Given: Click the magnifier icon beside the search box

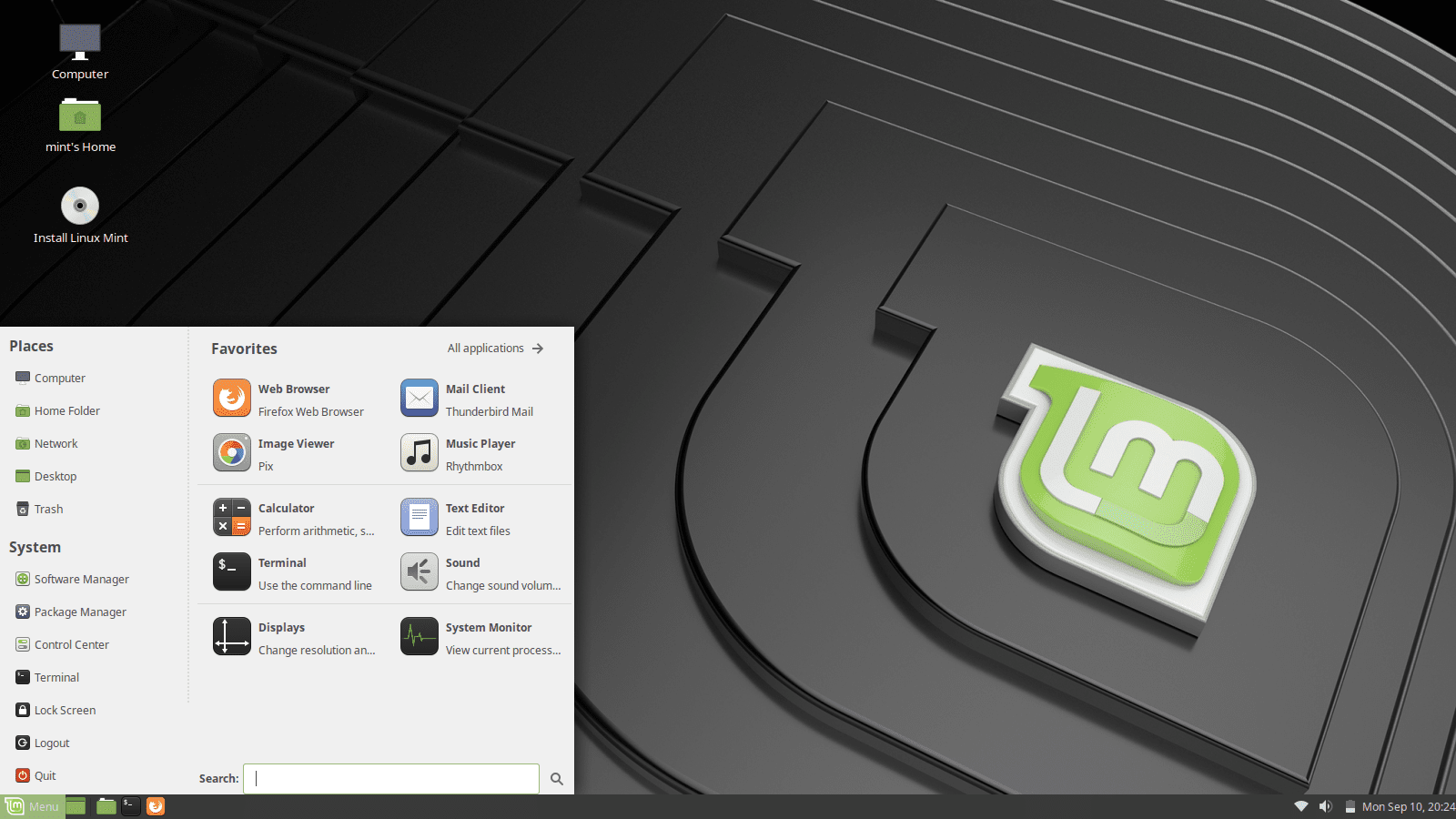Looking at the screenshot, I should tap(557, 779).
